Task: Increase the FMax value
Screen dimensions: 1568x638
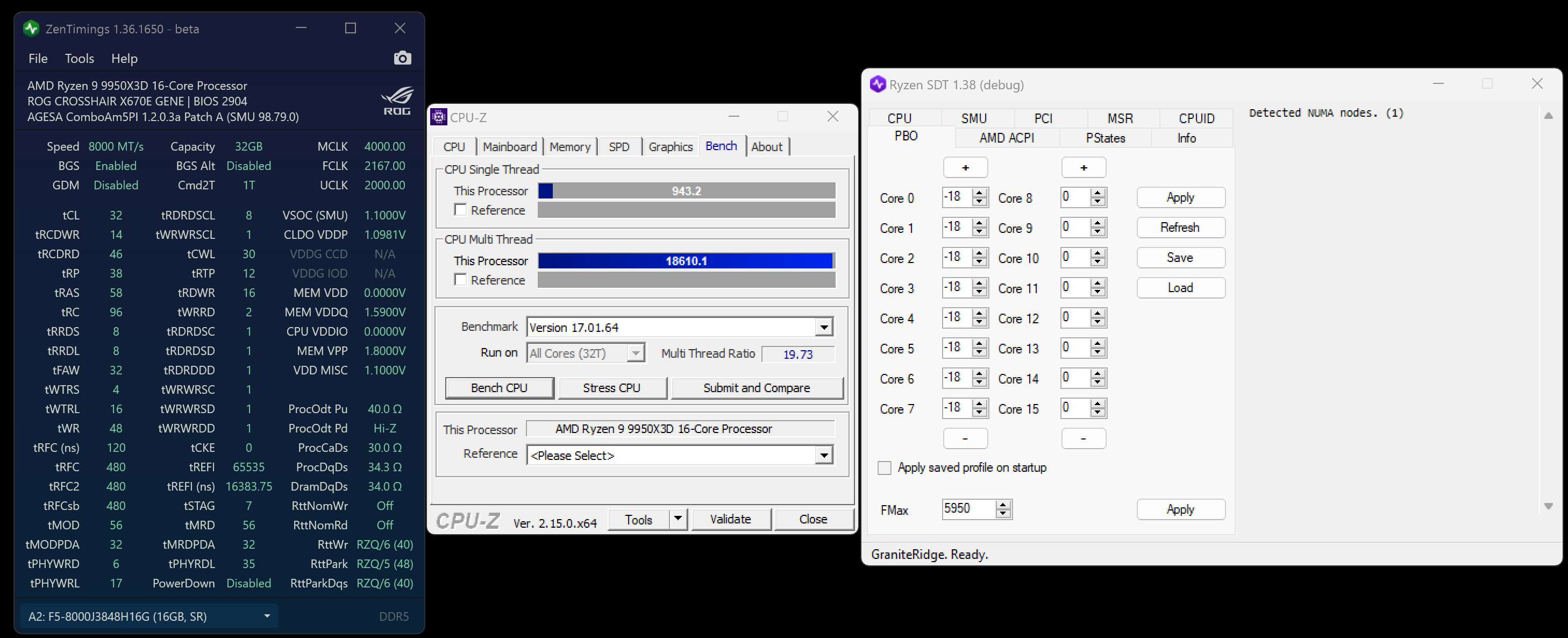Action: pyautogui.click(x=1003, y=505)
